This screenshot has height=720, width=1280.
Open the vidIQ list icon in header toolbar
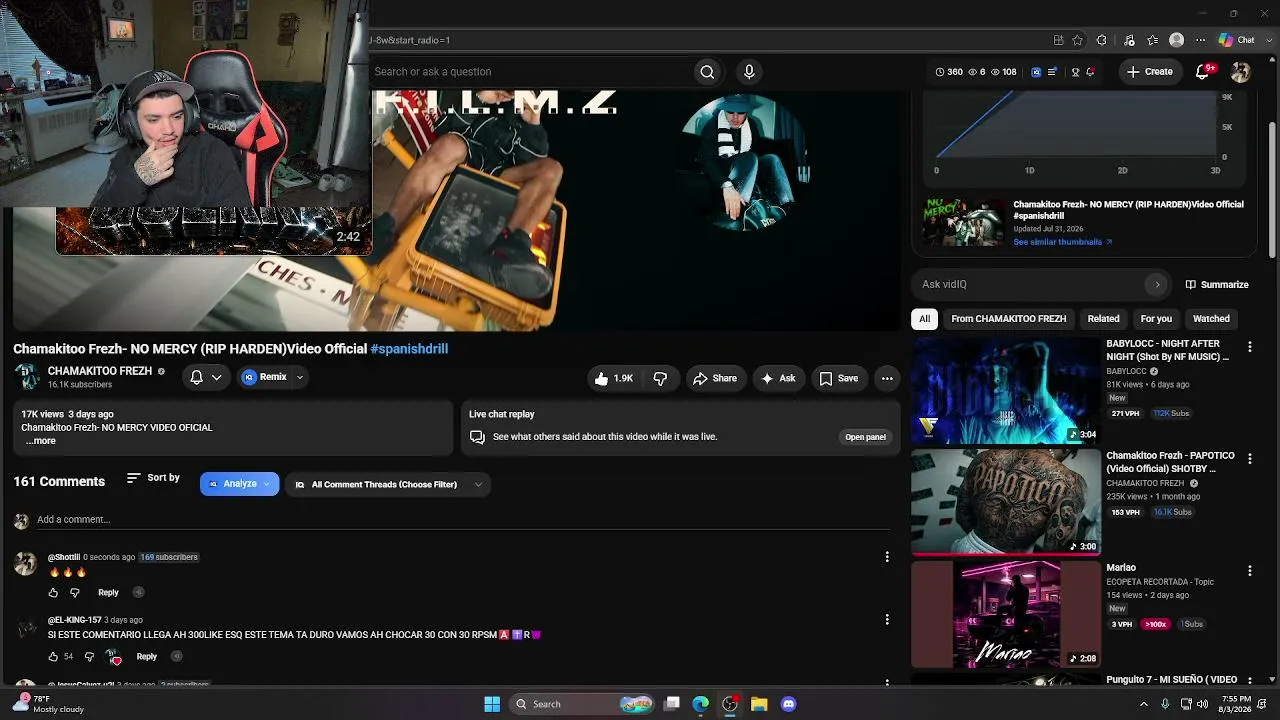(x=1052, y=72)
